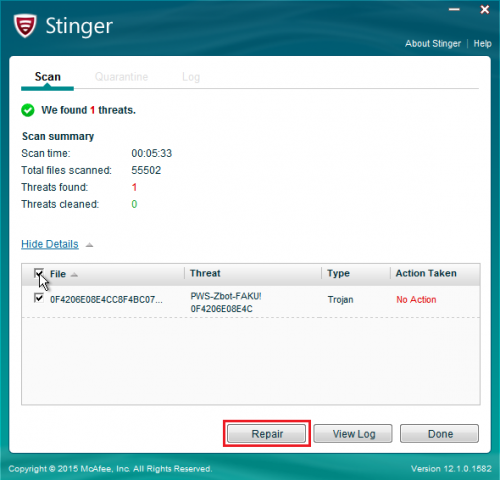Select file name 0F4206E08E4CC8F4BC07...

[x=106, y=300]
